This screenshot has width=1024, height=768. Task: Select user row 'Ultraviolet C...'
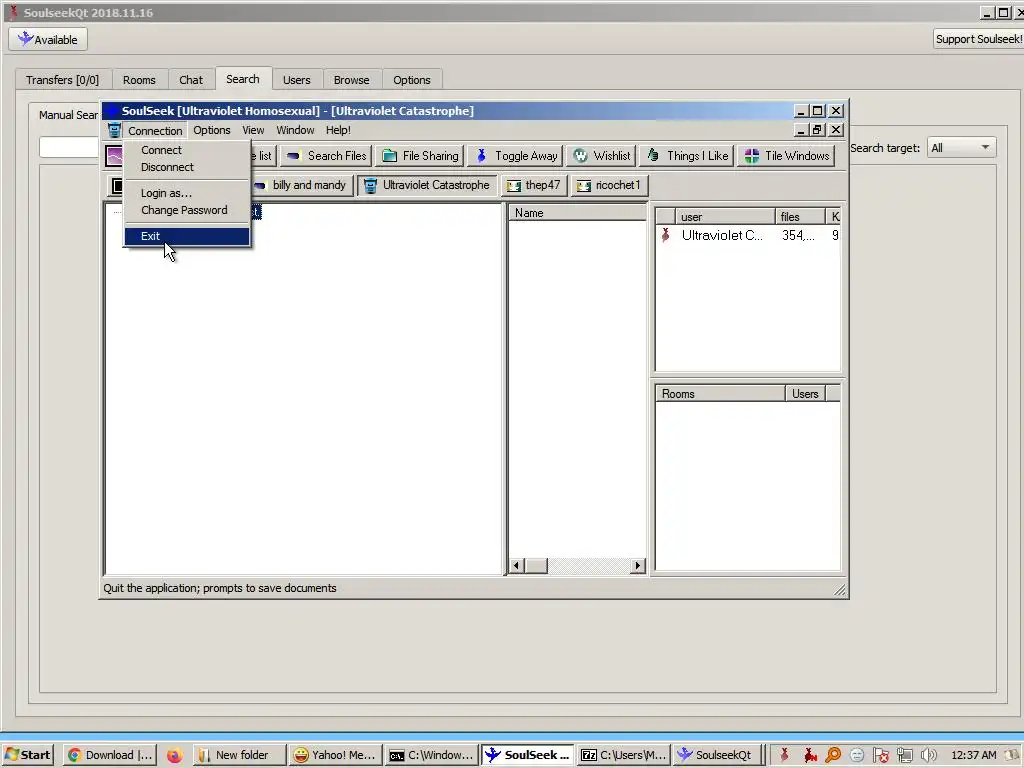pyautogui.click(x=748, y=235)
